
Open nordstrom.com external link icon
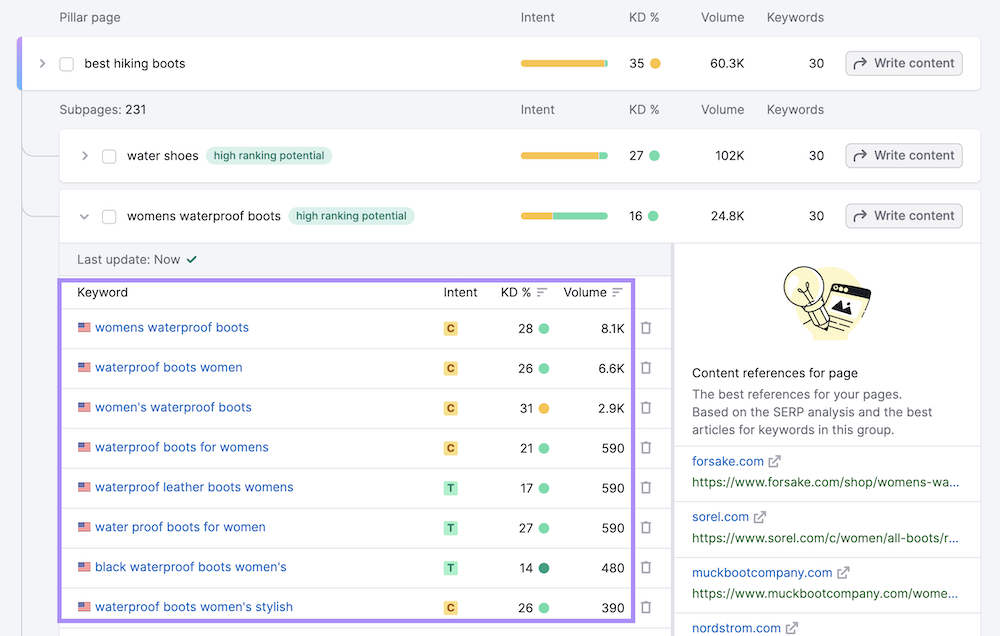tap(791, 628)
